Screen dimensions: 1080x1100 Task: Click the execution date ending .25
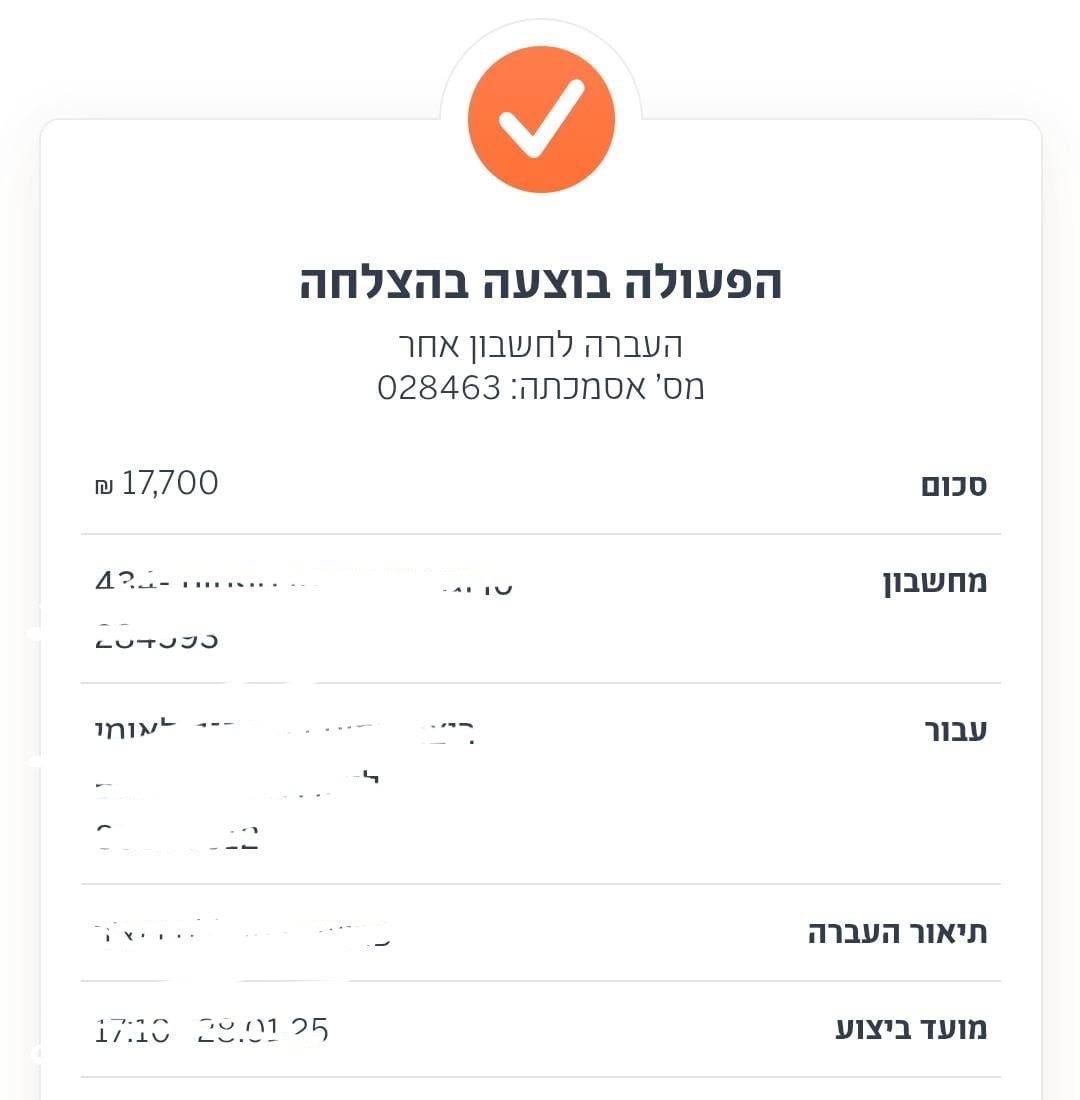(262, 1031)
